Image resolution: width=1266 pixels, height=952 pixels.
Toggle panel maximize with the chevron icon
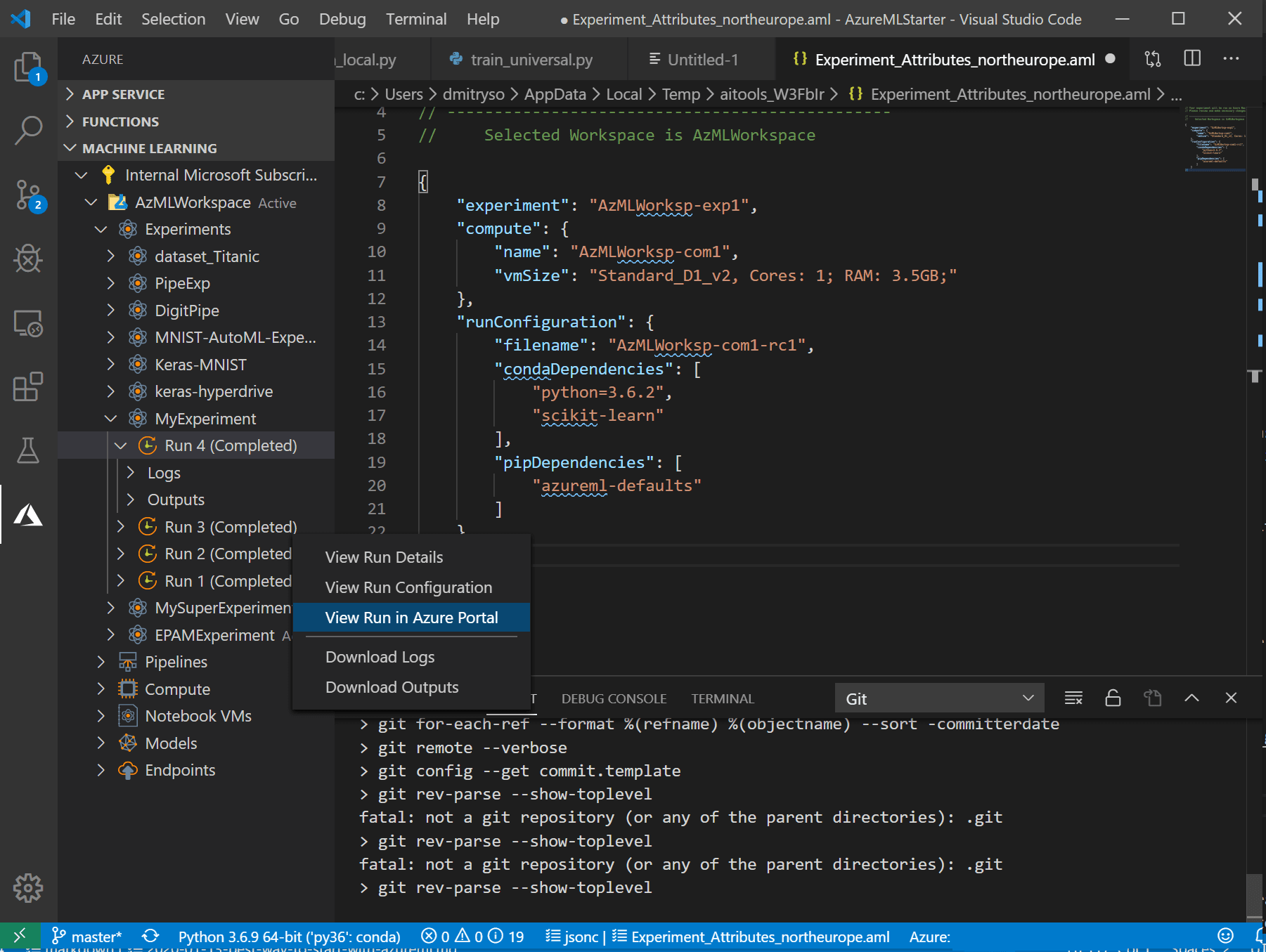[1191, 698]
